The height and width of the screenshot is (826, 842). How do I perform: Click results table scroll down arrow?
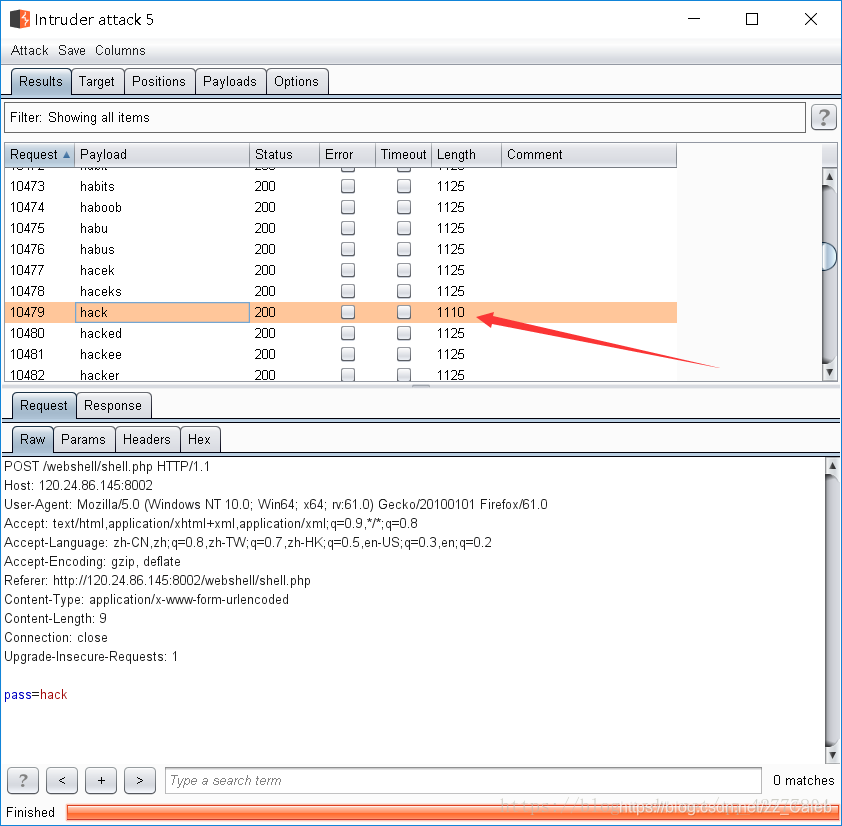pos(829,372)
